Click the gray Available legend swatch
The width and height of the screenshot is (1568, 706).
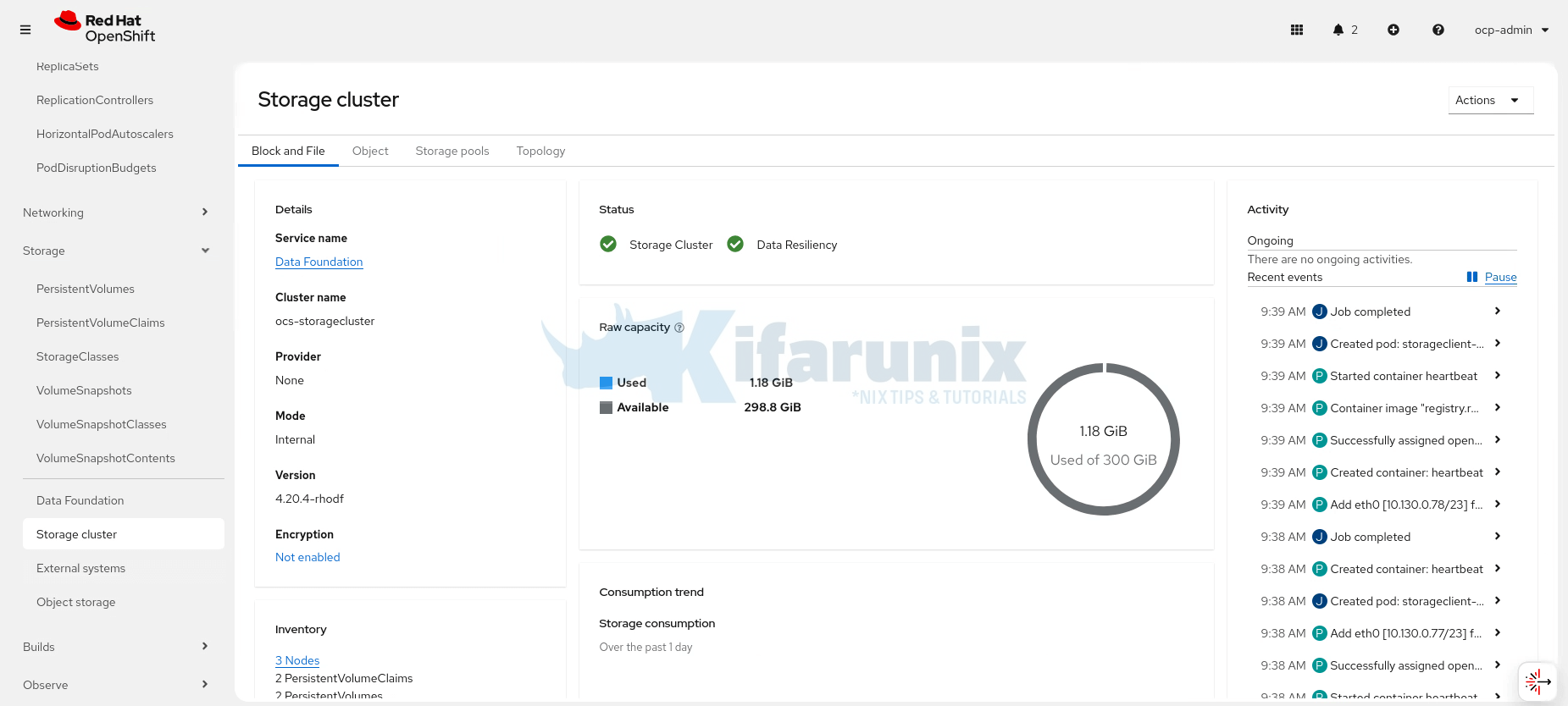click(x=606, y=407)
